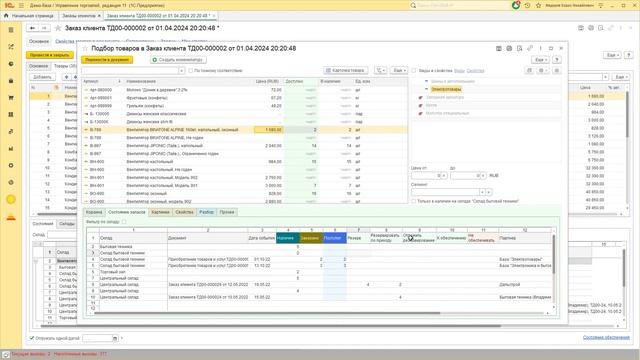Collapse the 'Электротовары' tree group
The height and width of the screenshot is (360, 640).
427,89
